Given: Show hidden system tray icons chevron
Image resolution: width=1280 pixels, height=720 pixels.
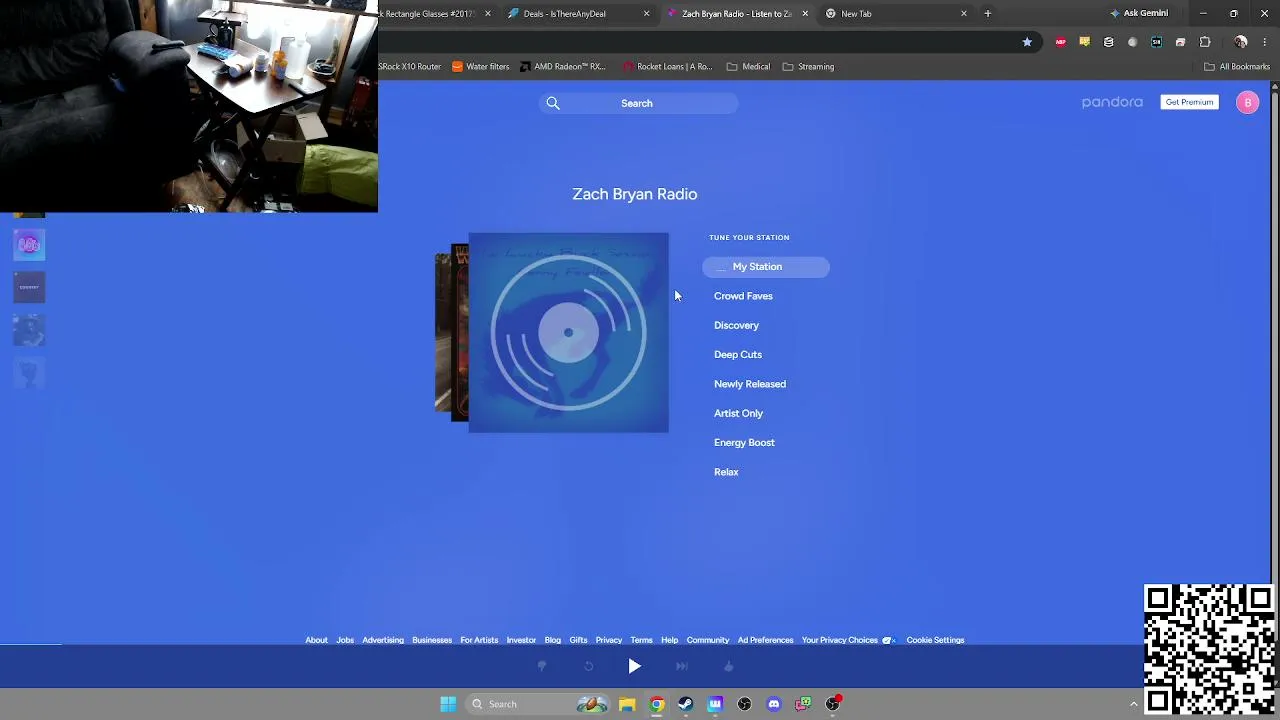Looking at the screenshot, I should pos(1133,704).
